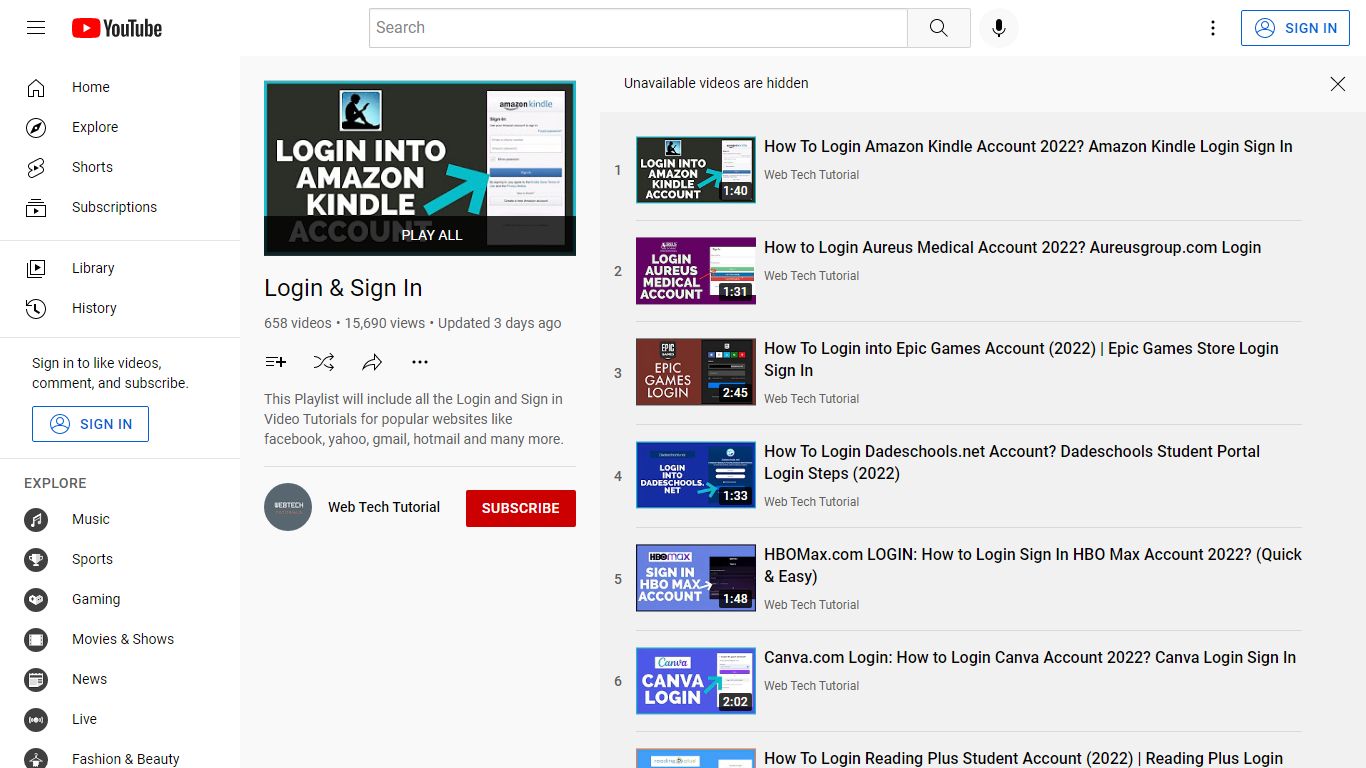Open Epic Games login video thumbnail
1366x768 pixels.
pos(696,372)
